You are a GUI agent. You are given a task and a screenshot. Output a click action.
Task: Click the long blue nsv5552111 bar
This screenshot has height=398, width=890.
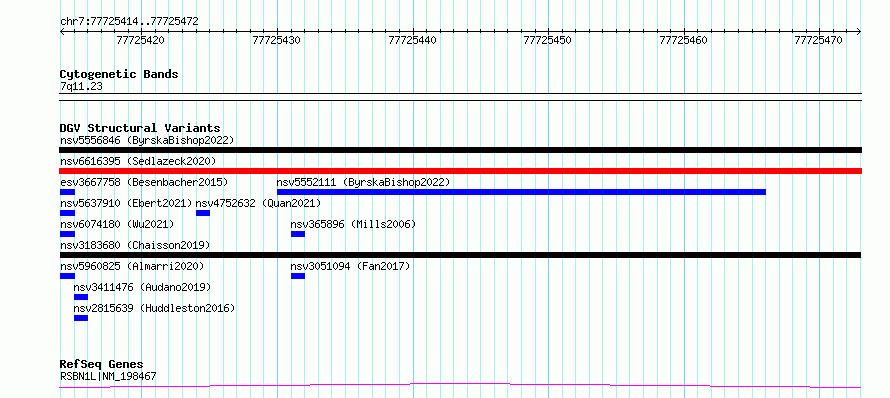tap(521, 192)
